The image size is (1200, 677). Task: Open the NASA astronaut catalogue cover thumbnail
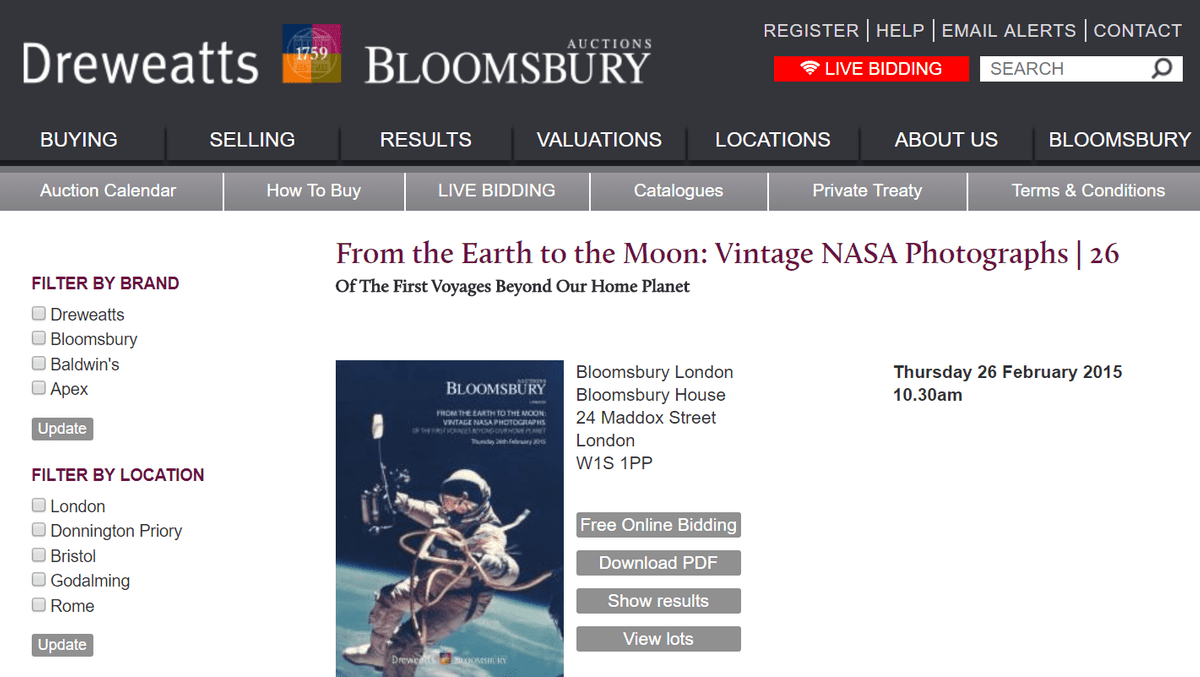pos(449,518)
